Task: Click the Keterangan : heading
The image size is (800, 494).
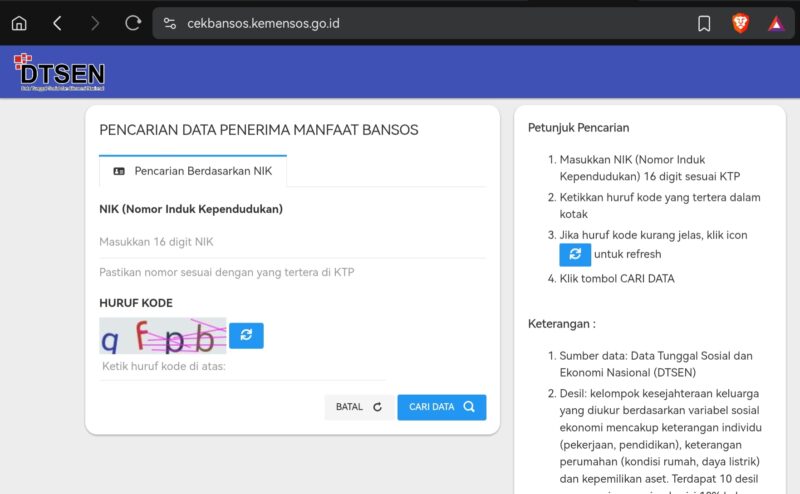Action: [x=562, y=324]
